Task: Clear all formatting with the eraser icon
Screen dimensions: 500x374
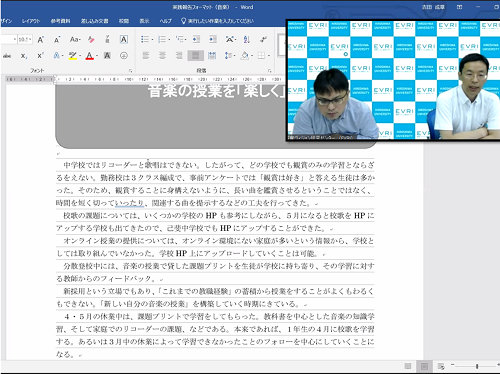Action: tap(91, 40)
